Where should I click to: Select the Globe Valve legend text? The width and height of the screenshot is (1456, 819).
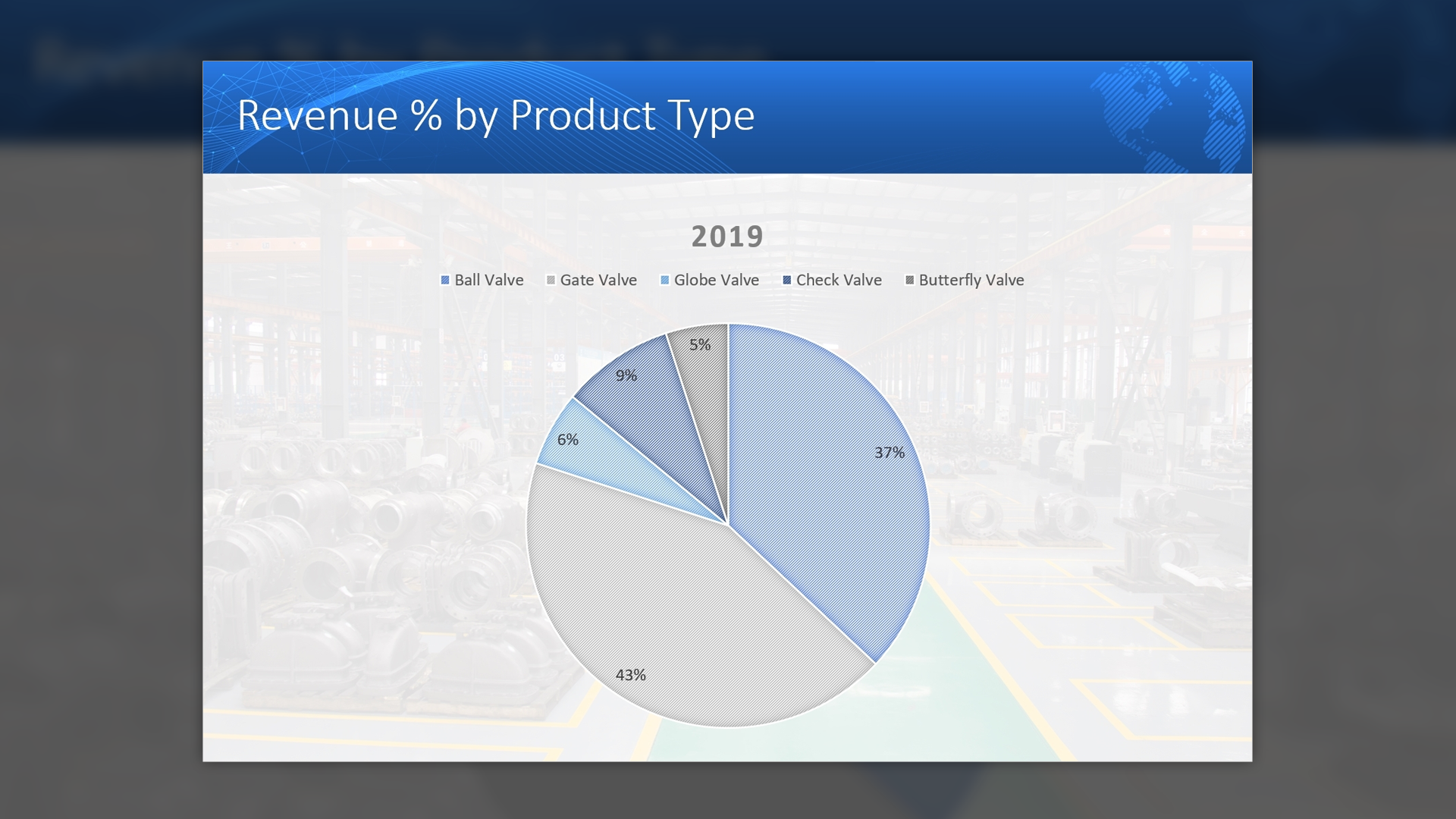click(x=716, y=280)
